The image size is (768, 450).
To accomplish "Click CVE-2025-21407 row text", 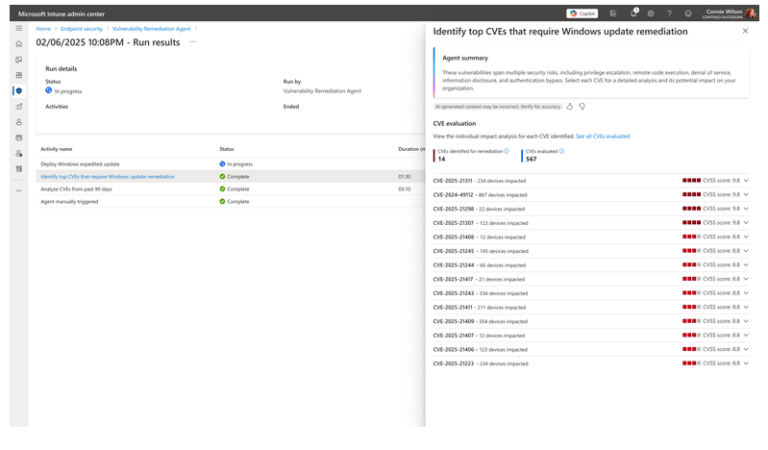I will (x=479, y=335).
